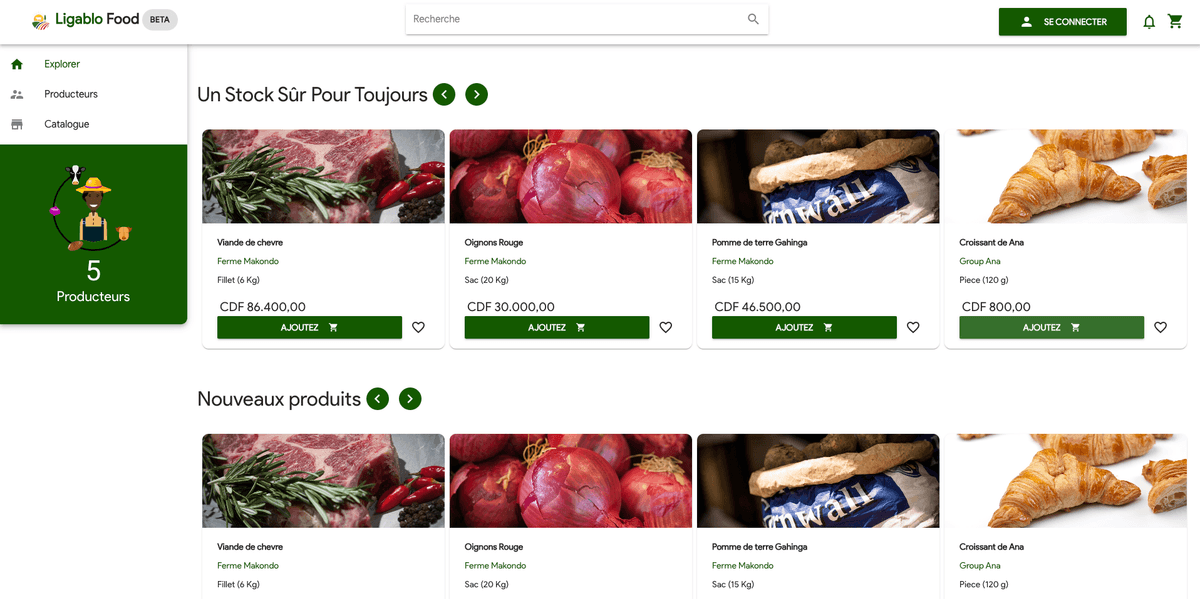This screenshot has width=1200, height=599.
Task: Favorite the Viande de chevre product
Action: click(418, 327)
